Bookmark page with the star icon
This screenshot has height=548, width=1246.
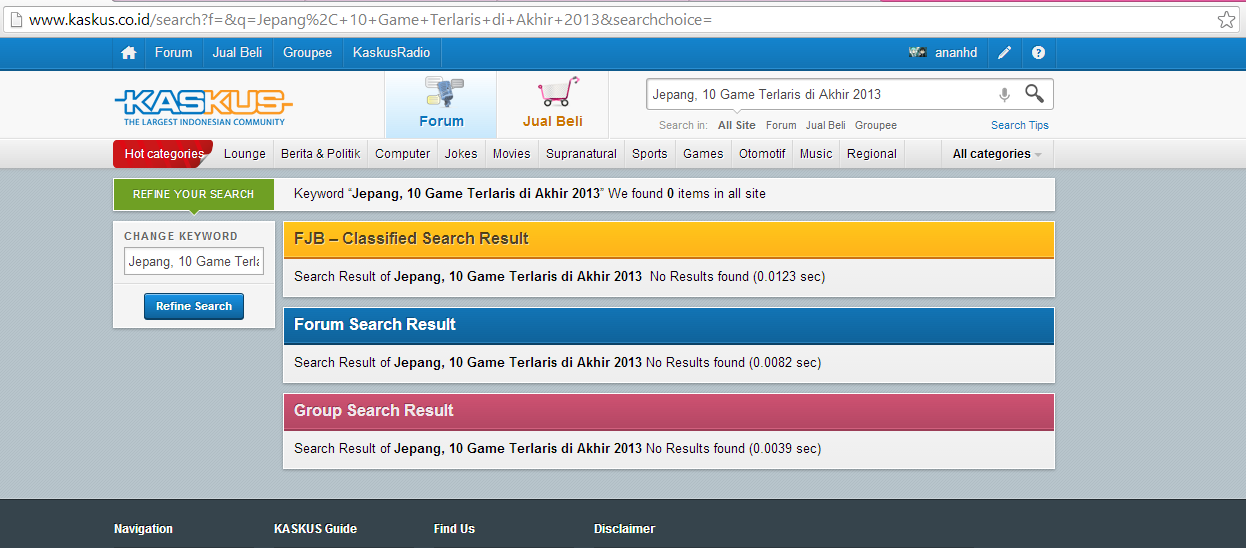[1225, 20]
